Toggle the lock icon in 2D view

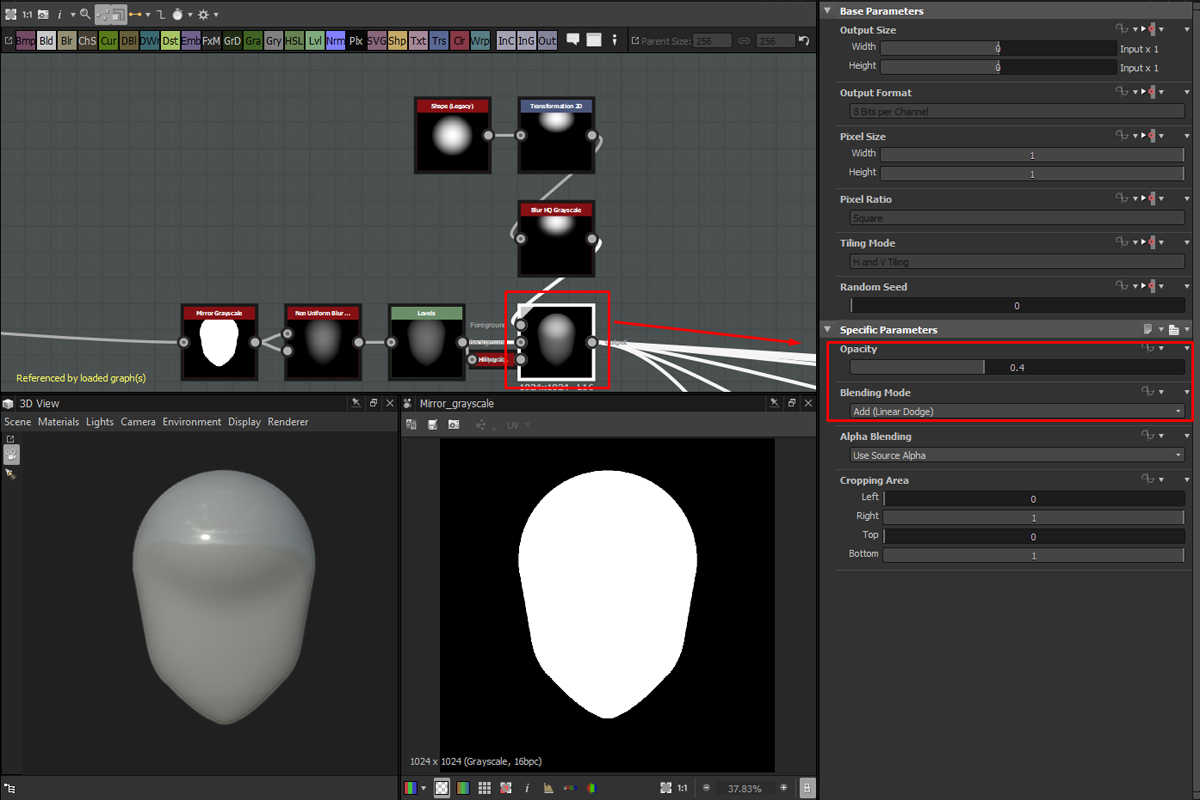(x=807, y=788)
